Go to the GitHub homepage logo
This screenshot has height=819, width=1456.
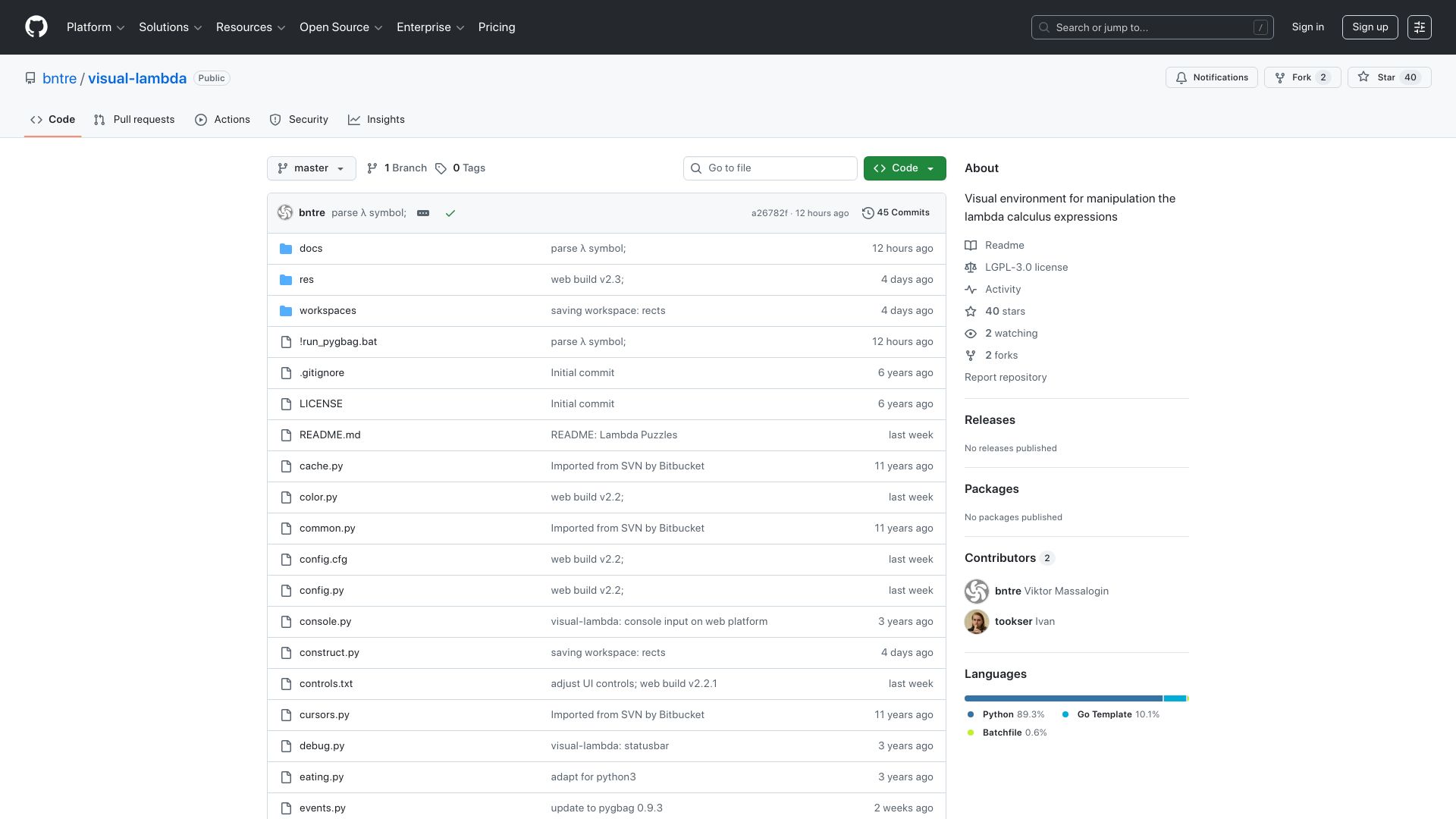[36, 27]
